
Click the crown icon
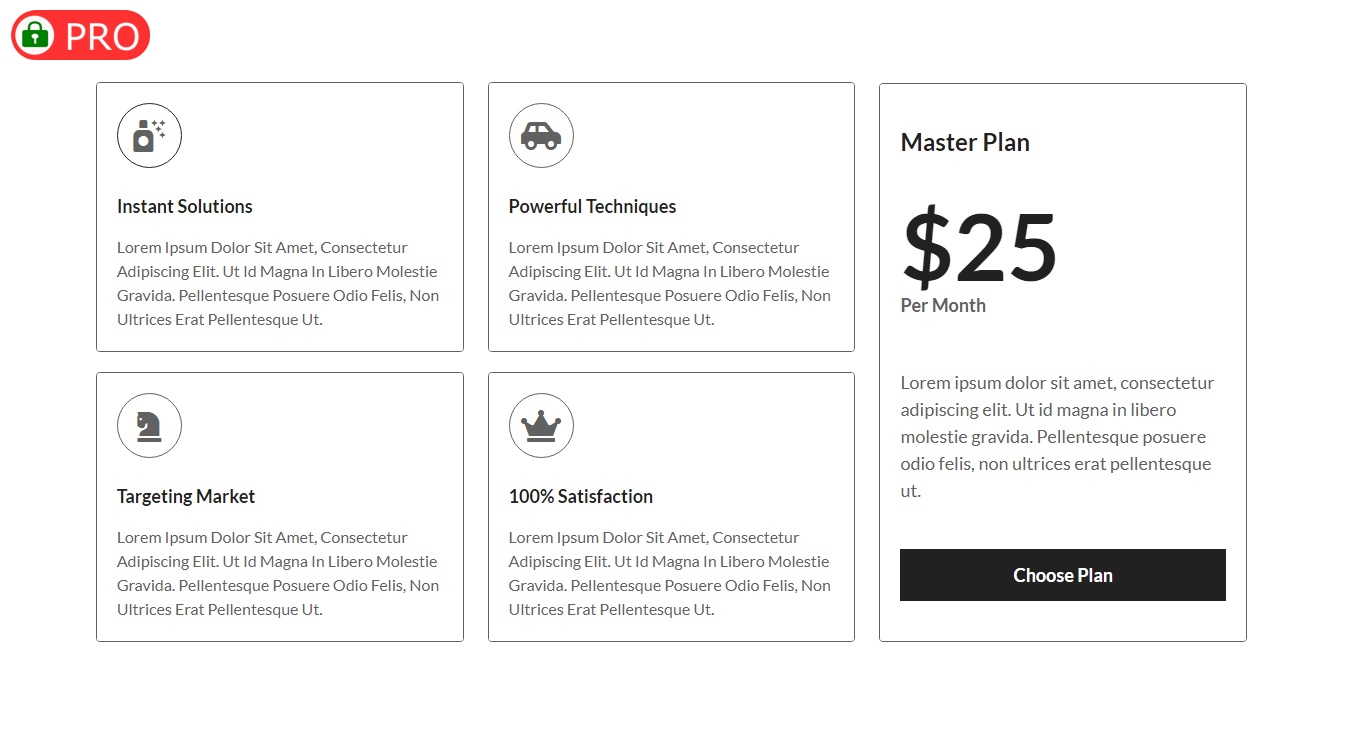click(541, 425)
